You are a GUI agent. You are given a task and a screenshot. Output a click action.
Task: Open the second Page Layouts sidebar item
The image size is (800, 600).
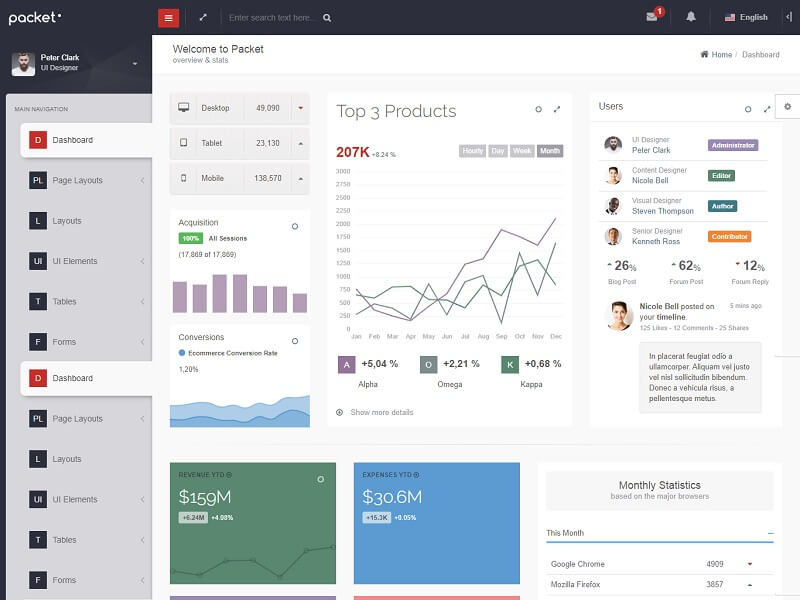point(86,418)
